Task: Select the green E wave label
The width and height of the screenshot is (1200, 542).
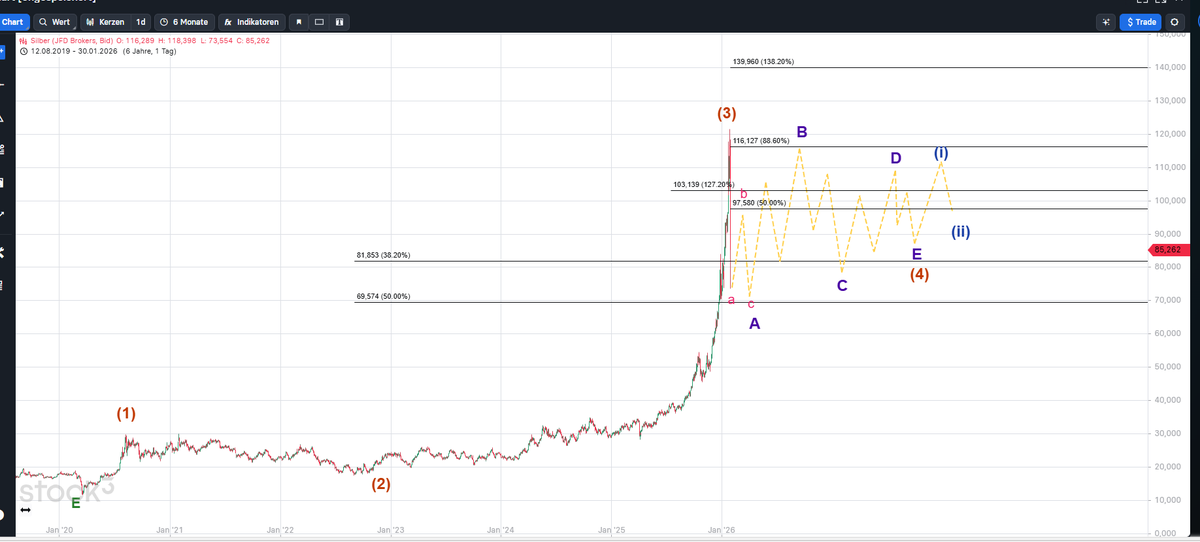Action: [75, 503]
